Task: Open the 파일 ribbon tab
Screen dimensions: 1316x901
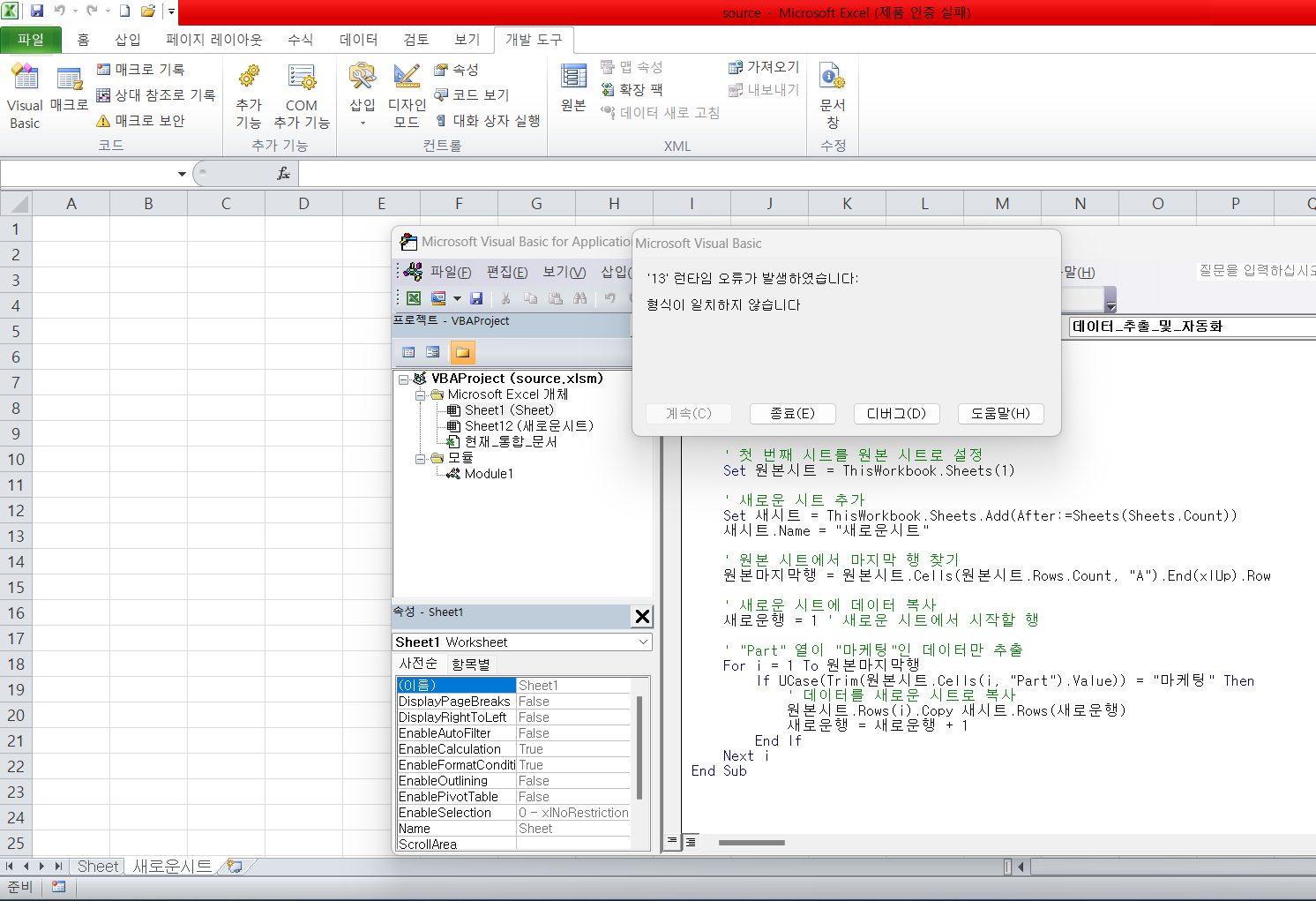Action: [x=31, y=40]
